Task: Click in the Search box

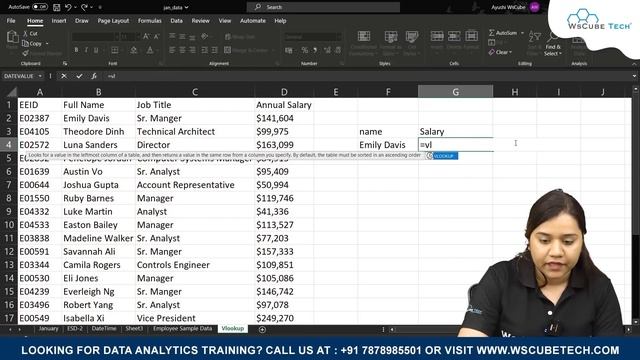Action: pyautogui.click(x=323, y=7)
